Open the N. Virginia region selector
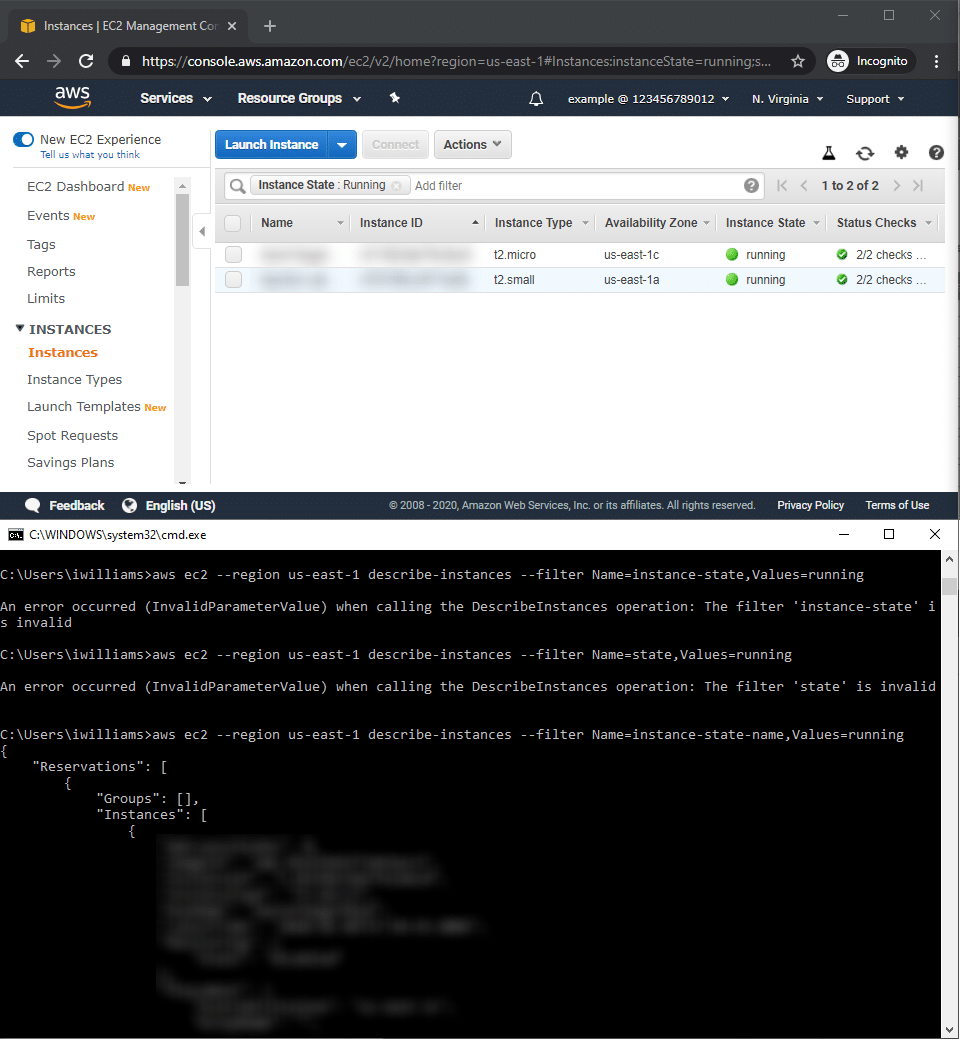Screen dimensions: 960x1040 [788, 99]
